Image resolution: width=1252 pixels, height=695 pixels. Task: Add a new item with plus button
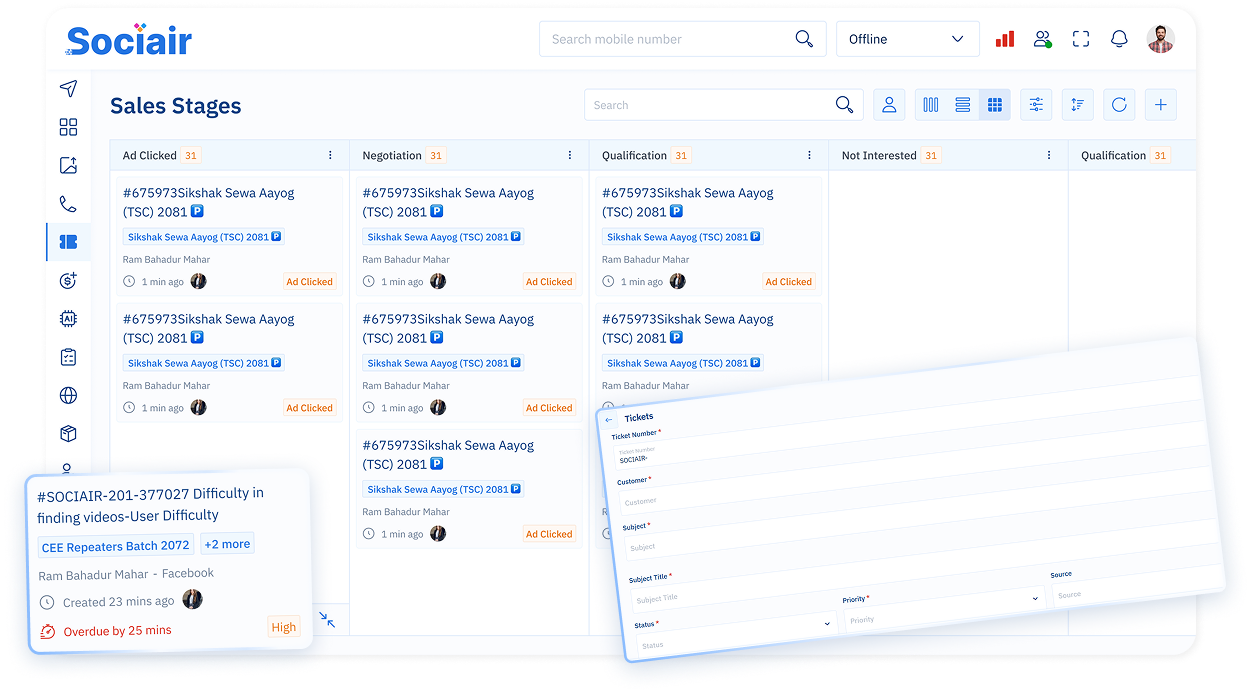click(1160, 105)
